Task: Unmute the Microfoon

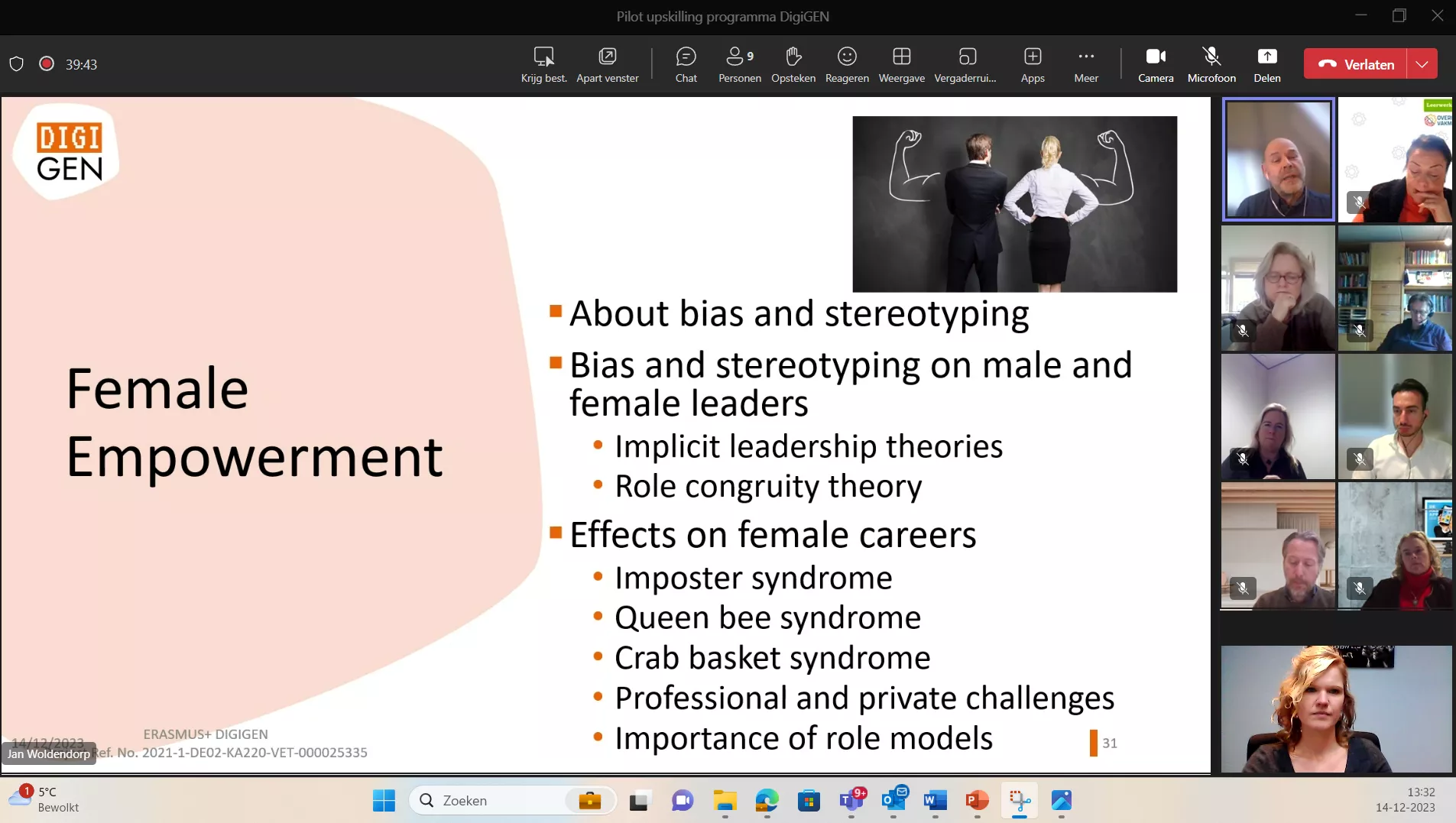Action: coord(1211,64)
